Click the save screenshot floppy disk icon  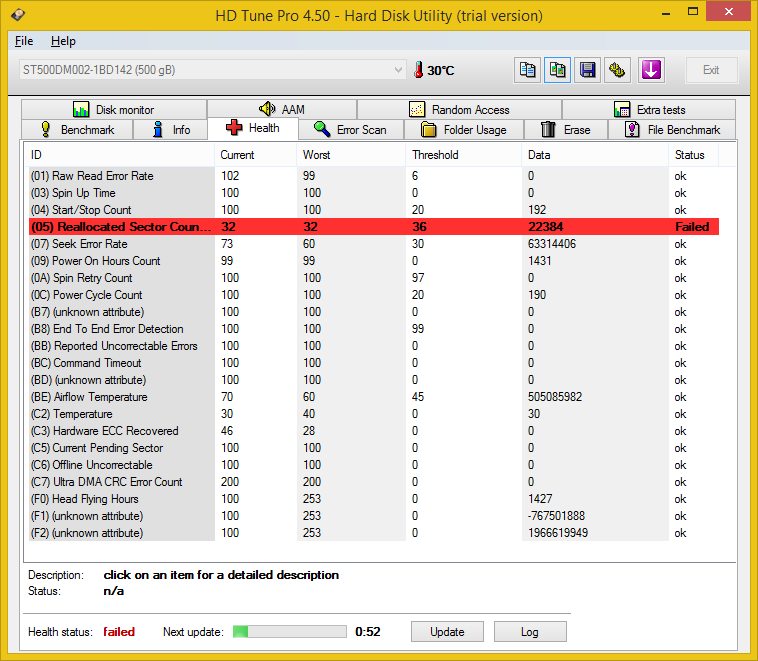[x=587, y=70]
